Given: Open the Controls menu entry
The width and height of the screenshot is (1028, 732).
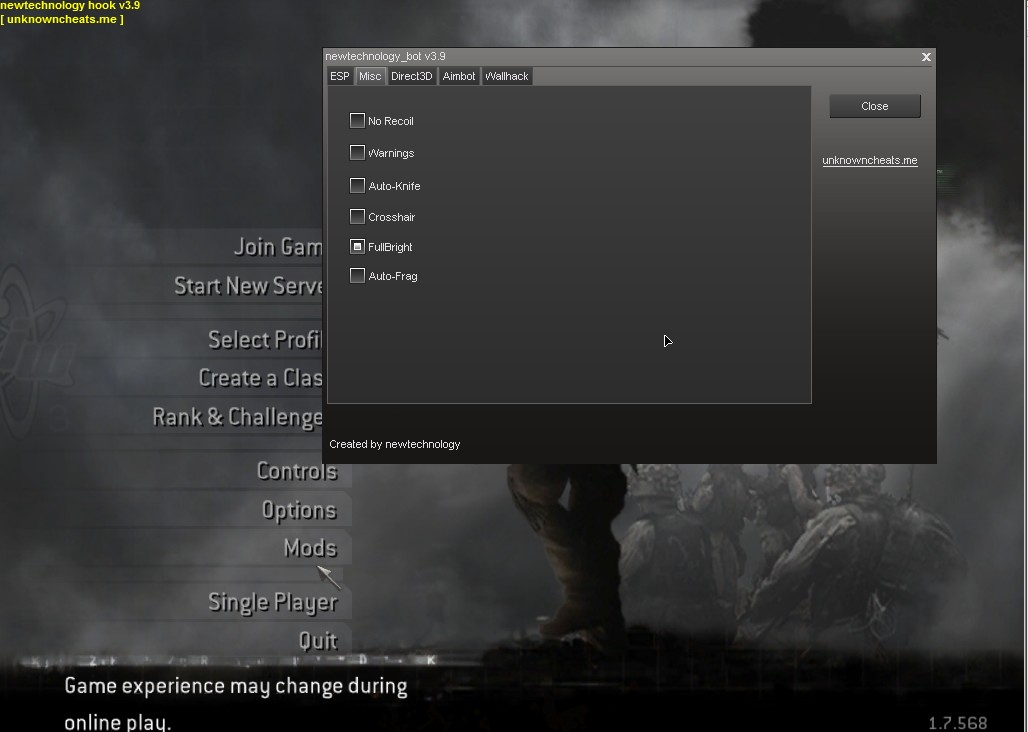Looking at the screenshot, I should 297,471.
